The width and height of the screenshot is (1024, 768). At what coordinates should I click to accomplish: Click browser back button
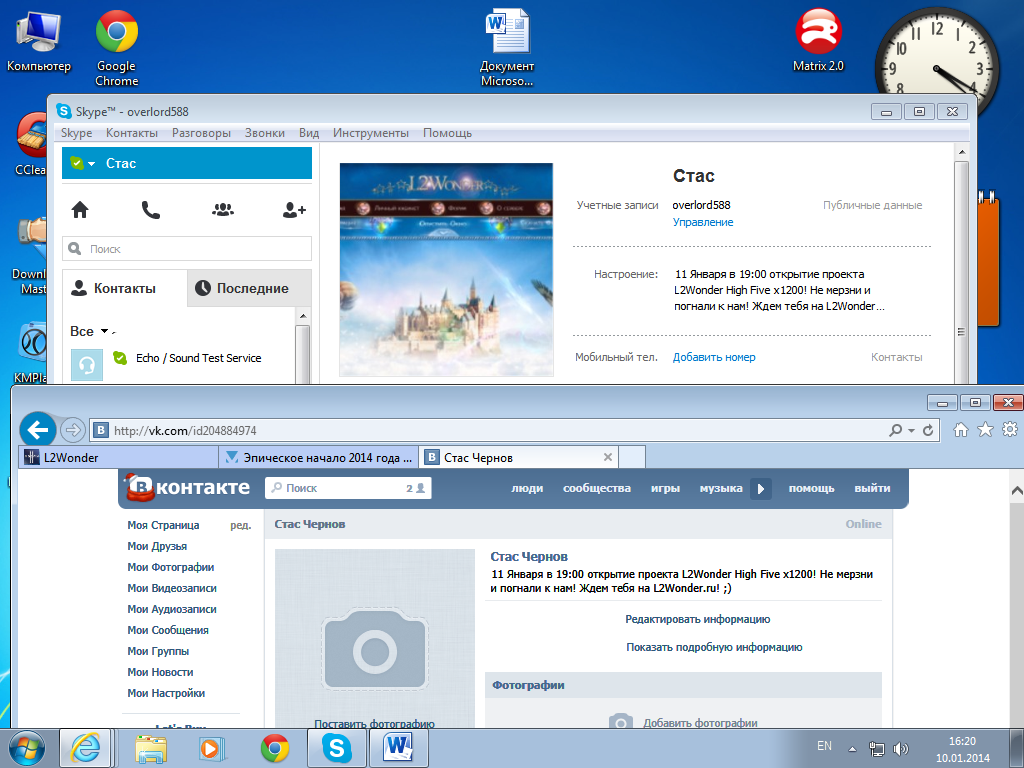tap(38, 430)
